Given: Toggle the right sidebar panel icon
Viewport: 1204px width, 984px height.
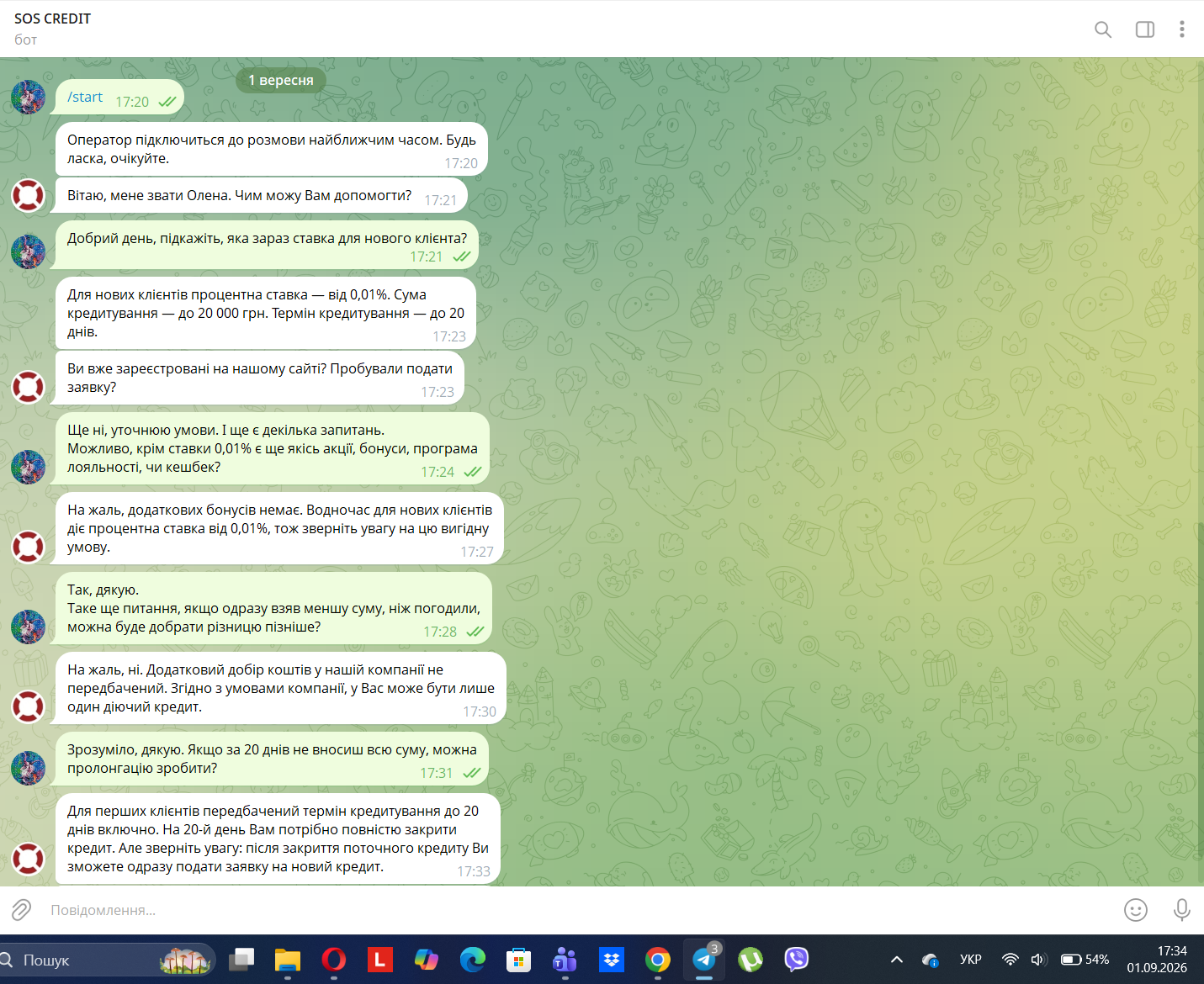Looking at the screenshot, I should tap(1145, 29).
